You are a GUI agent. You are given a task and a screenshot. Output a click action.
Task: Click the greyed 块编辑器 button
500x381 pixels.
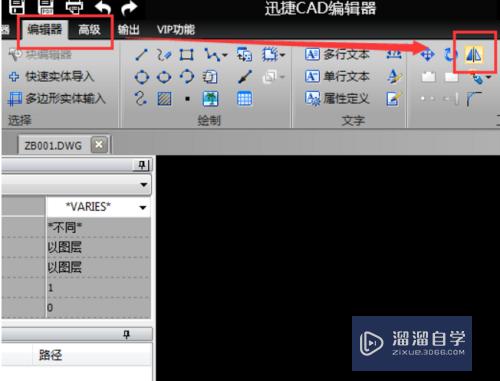[x=40, y=54]
